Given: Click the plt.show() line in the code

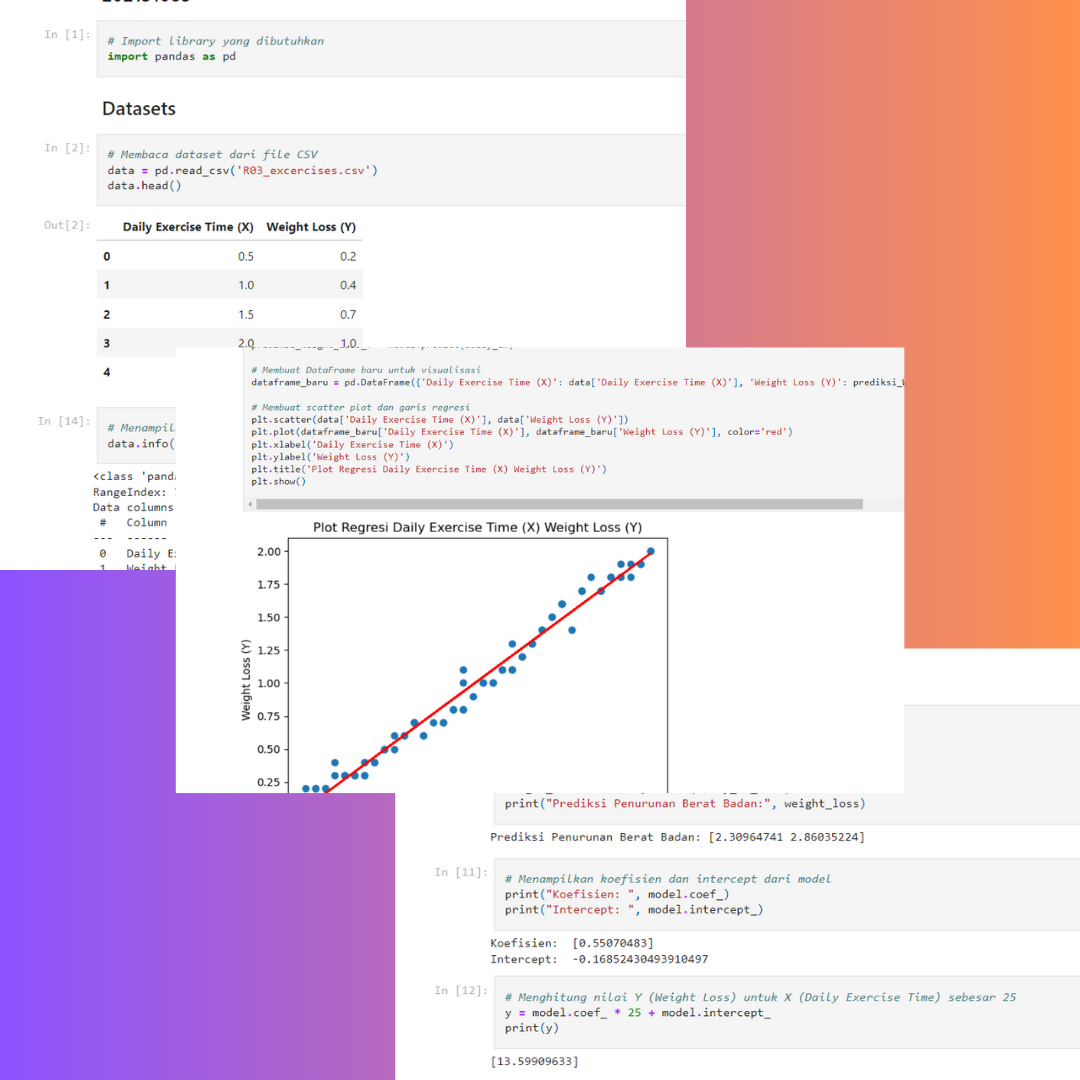Looking at the screenshot, I should coord(279,481).
